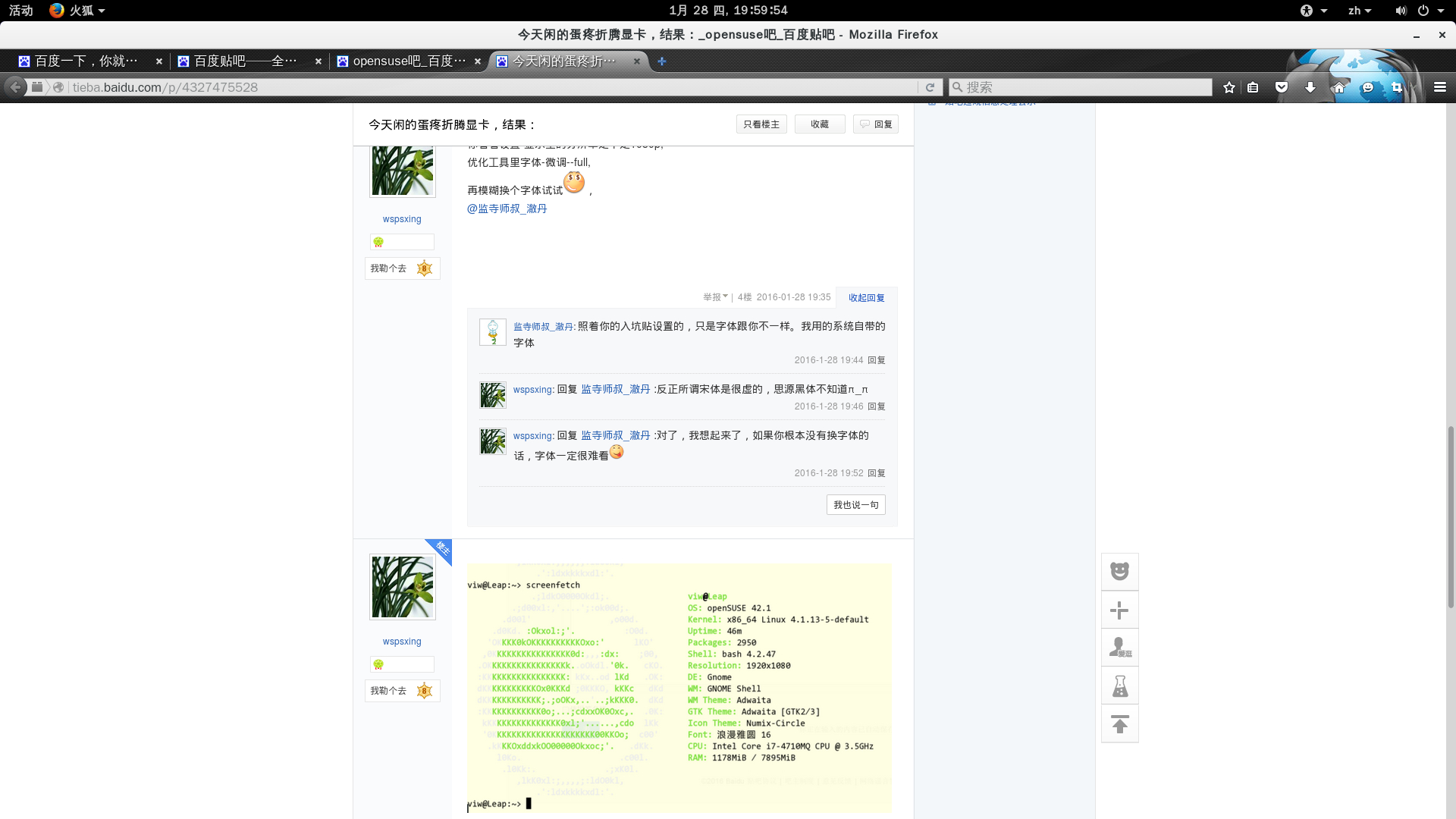The width and height of the screenshot is (1456, 819).
Task: Expand the 举报 dropdown on floor 4
Action: point(715,297)
